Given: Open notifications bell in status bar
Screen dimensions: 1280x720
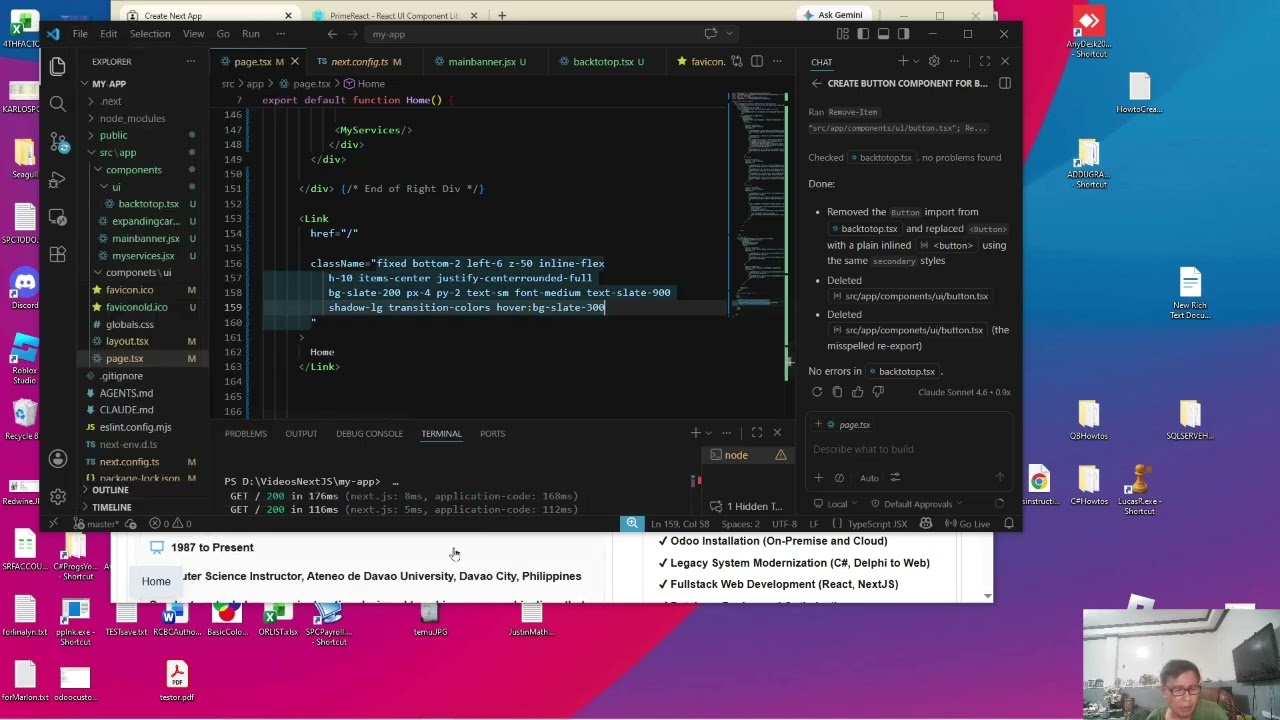Looking at the screenshot, I should 1008,524.
